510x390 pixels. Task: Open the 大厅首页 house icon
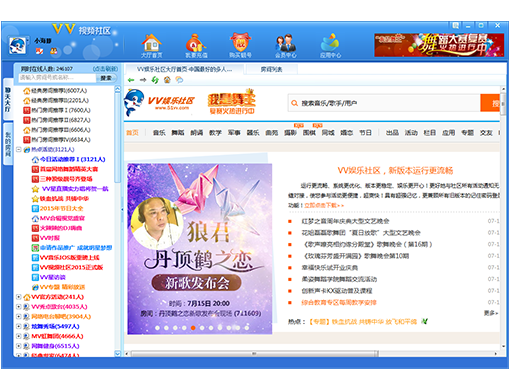pyautogui.click(x=152, y=43)
